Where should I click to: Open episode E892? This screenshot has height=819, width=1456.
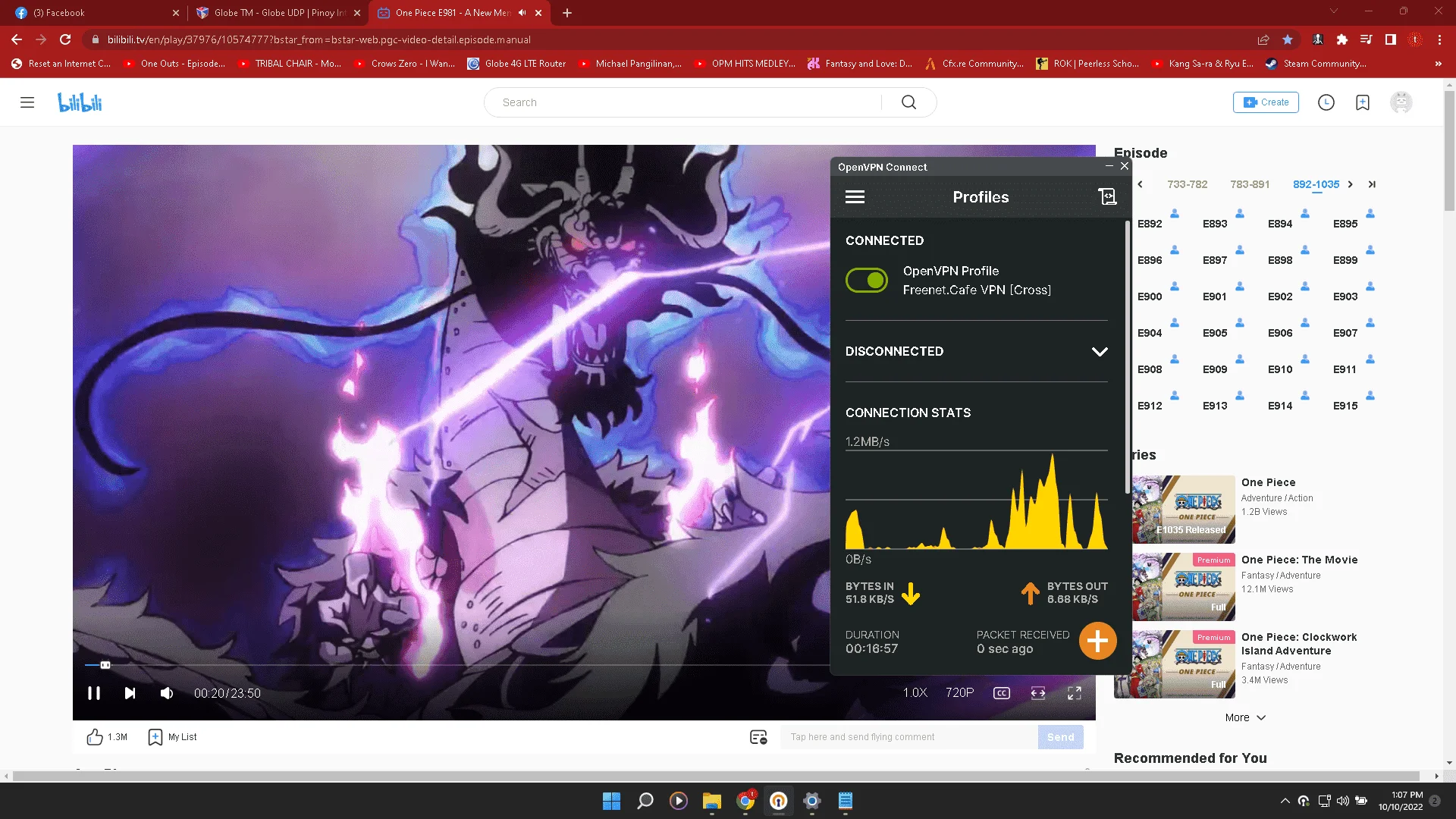click(1150, 224)
